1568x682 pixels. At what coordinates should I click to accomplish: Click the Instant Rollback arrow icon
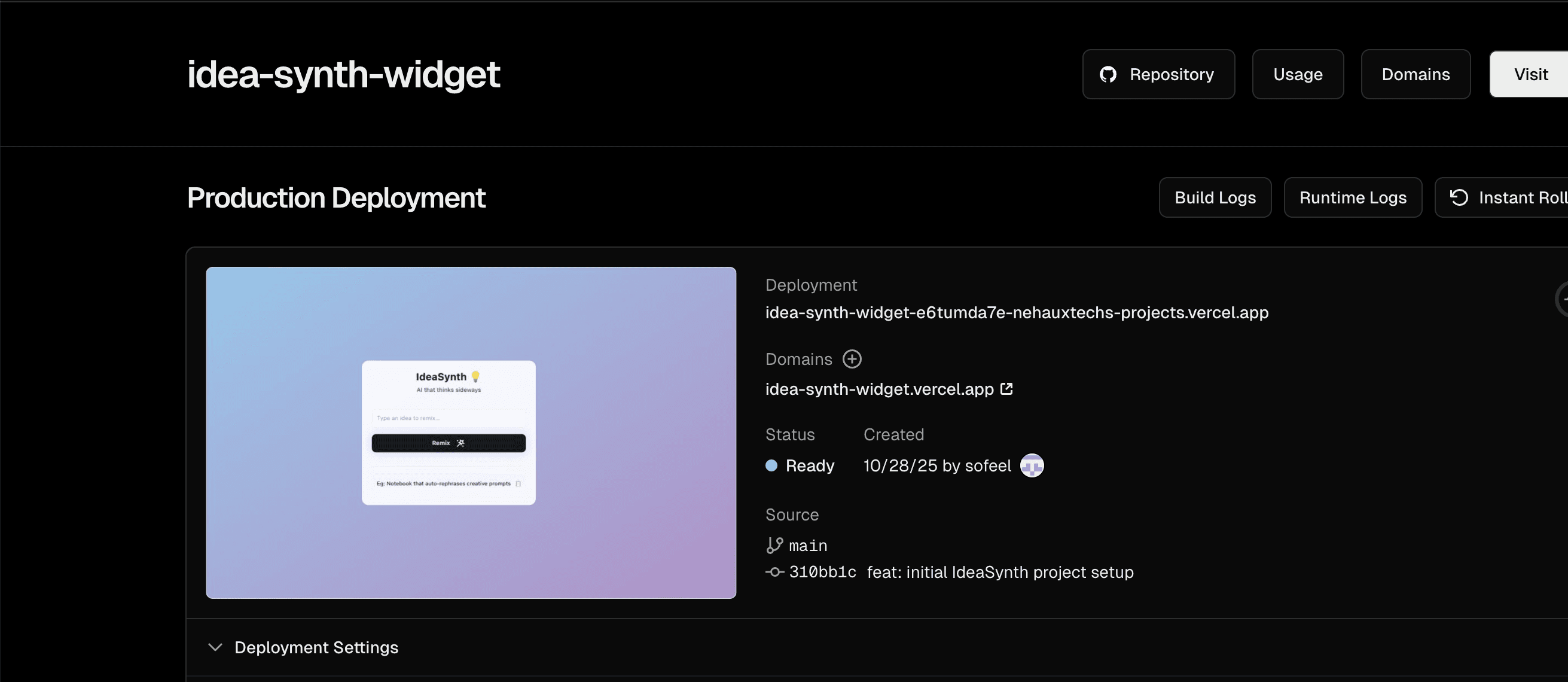[x=1459, y=197]
